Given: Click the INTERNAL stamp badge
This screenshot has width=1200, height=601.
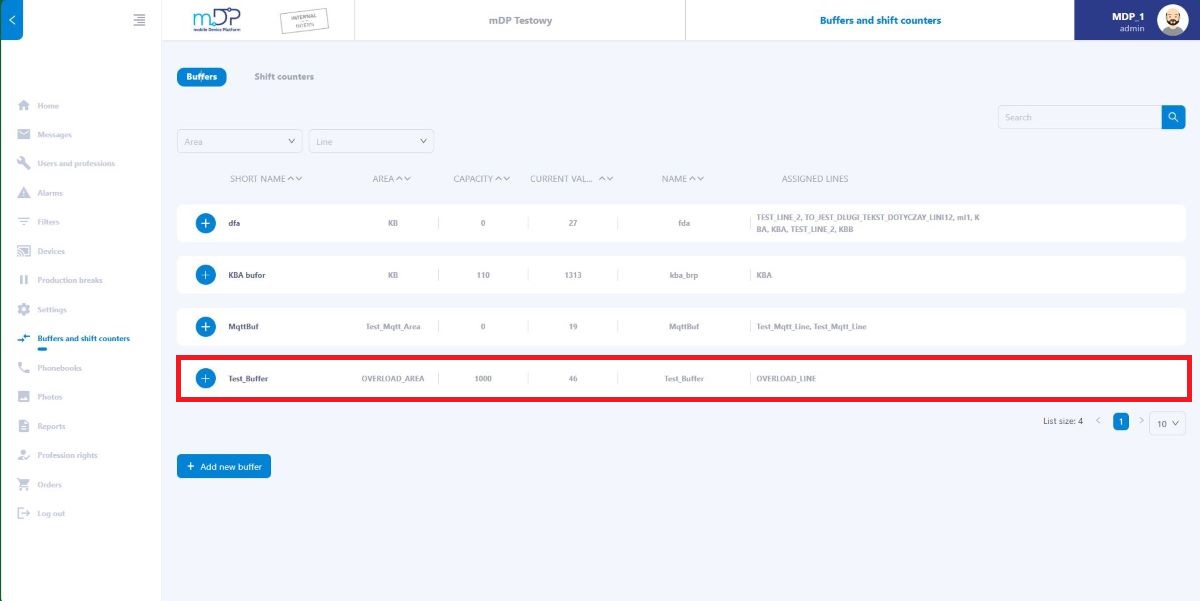Looking at the screenshot, I should coord(304,21).
